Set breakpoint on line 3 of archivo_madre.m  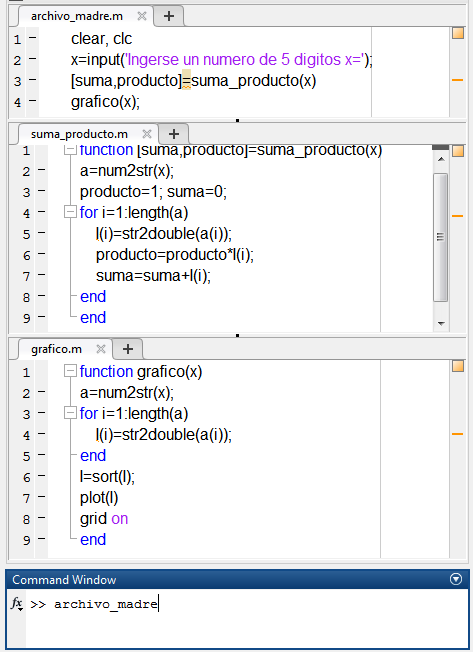32,80
